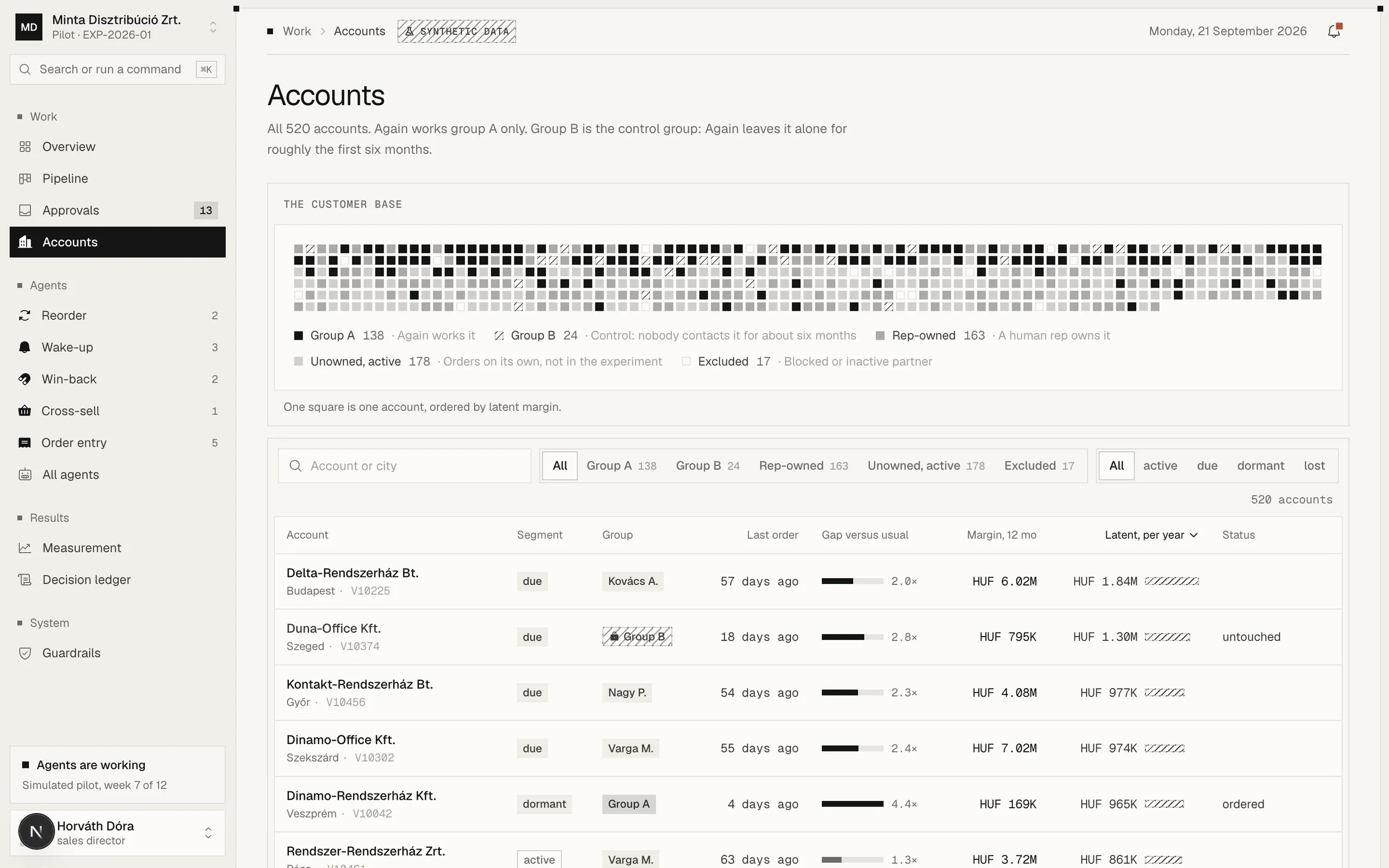Click the MD workspace logo
Viewport: 1389px width, 868px height.
29,27
